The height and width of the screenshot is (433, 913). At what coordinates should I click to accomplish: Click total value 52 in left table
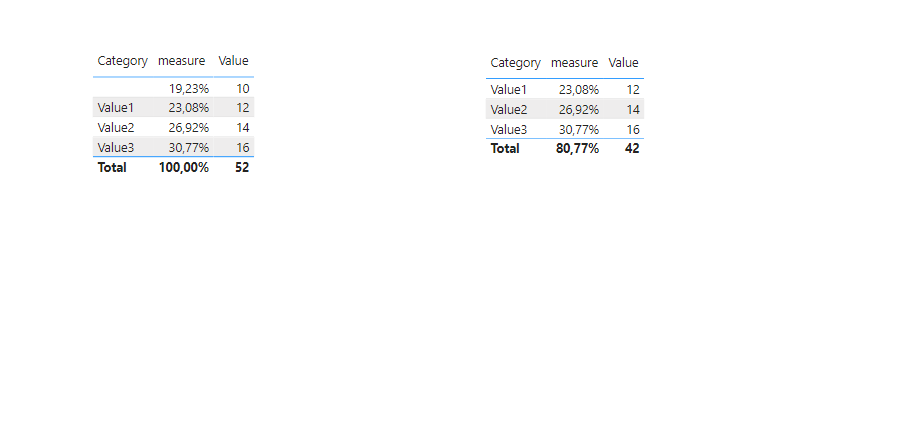coord(242,168)
